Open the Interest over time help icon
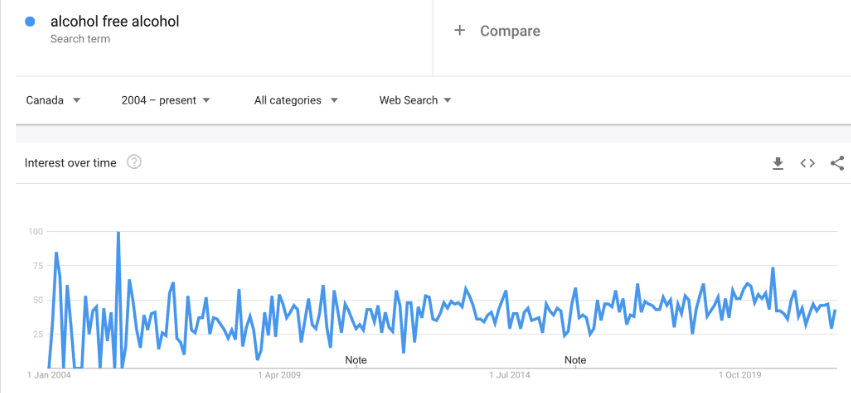Viewport: 851px width, 393px height. pyautogui.click(x=134, y=162)
